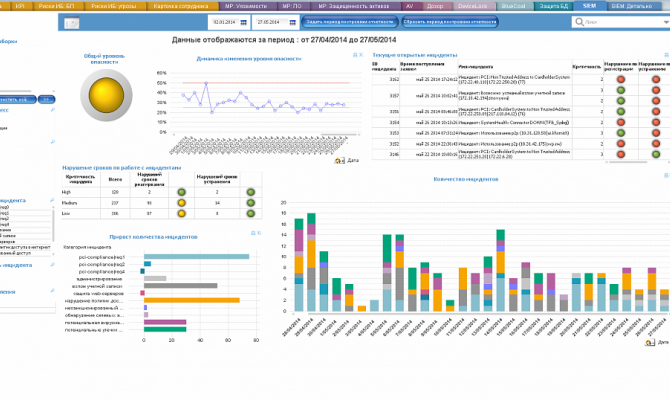The width and height of the screenshot is (670, 400).
Task: Click Задать период построения отчетности button
Action: [350, 22]
